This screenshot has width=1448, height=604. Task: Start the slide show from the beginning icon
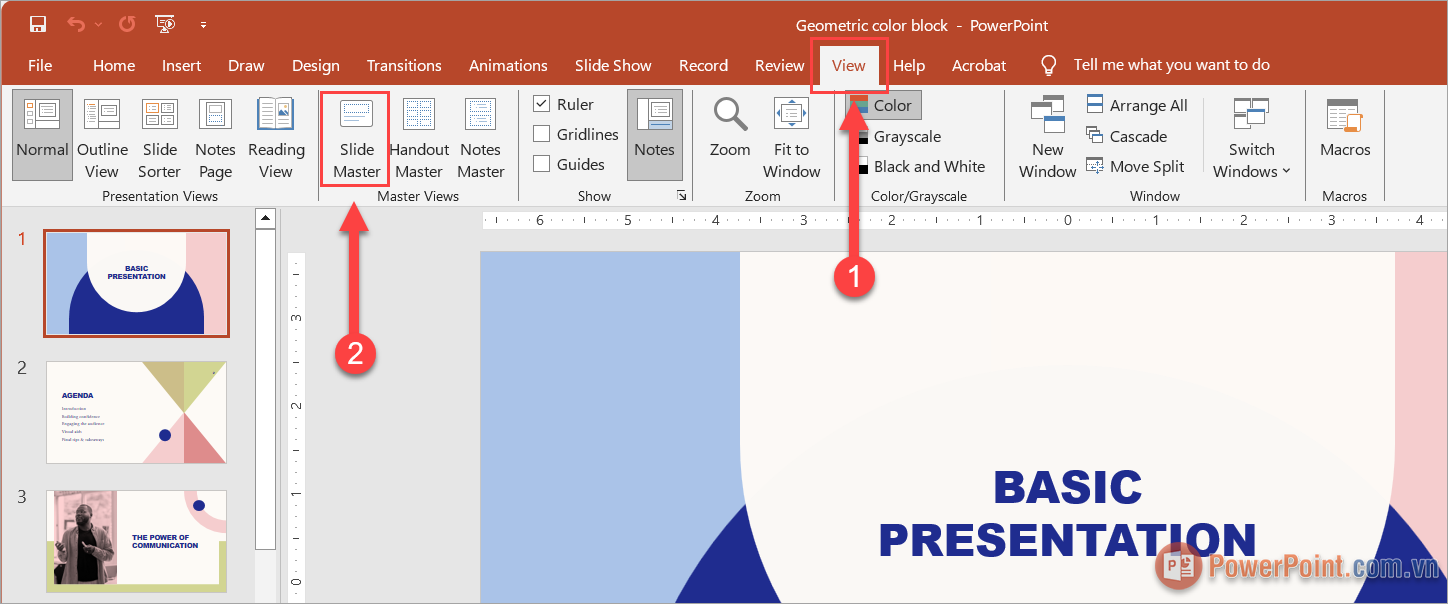click(x=166, y=25)
